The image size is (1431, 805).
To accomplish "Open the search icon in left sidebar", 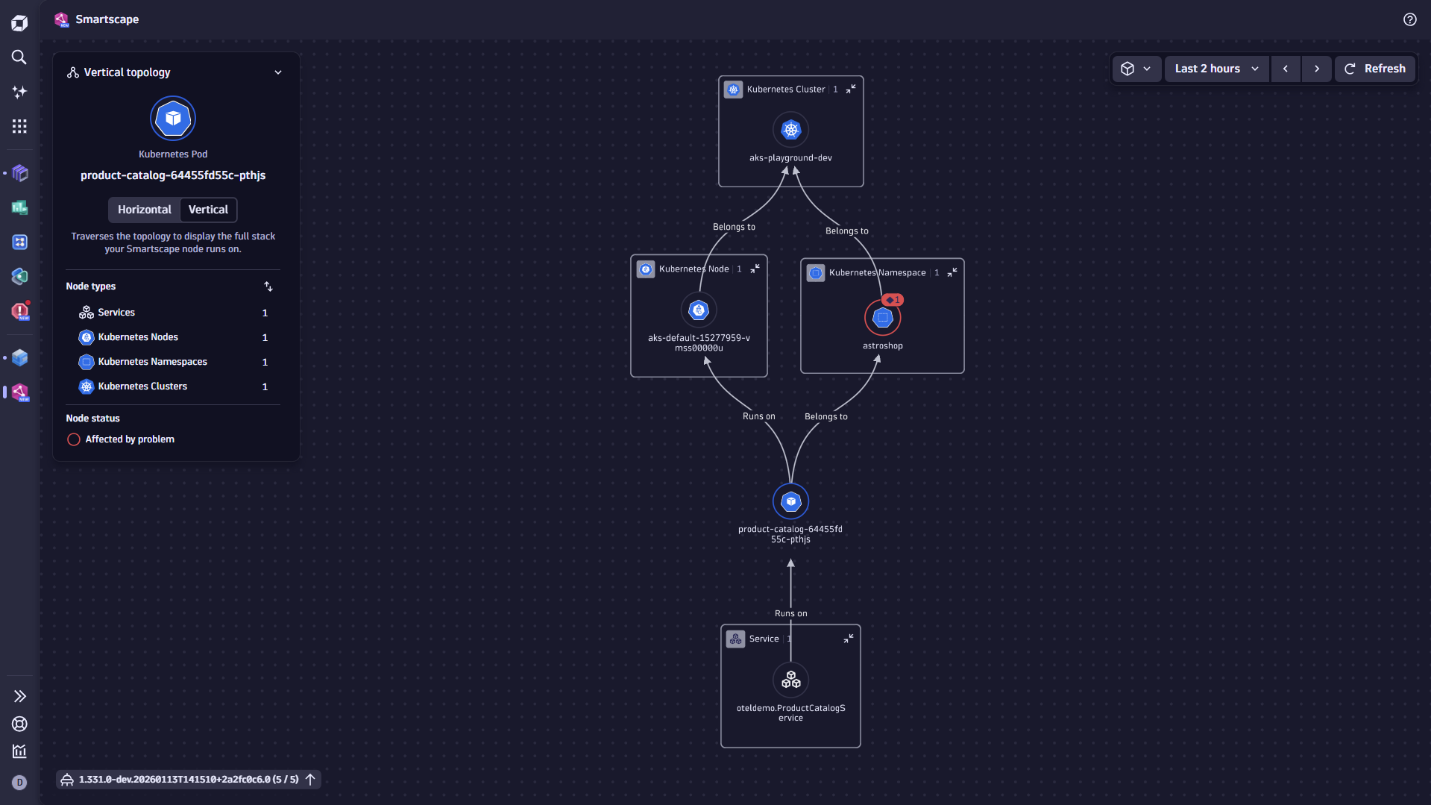I will pos(18,57).
